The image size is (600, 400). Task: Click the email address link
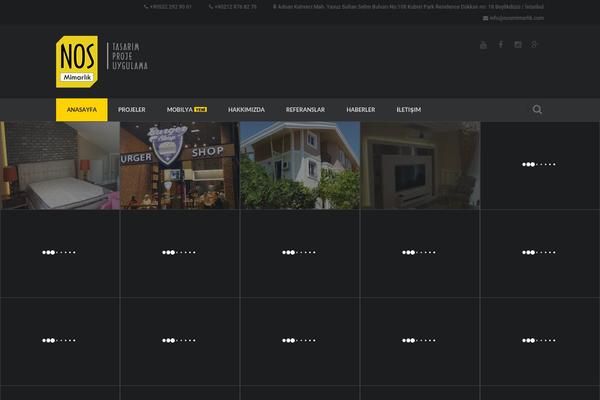pyautogui.click(x=513, y=18)
